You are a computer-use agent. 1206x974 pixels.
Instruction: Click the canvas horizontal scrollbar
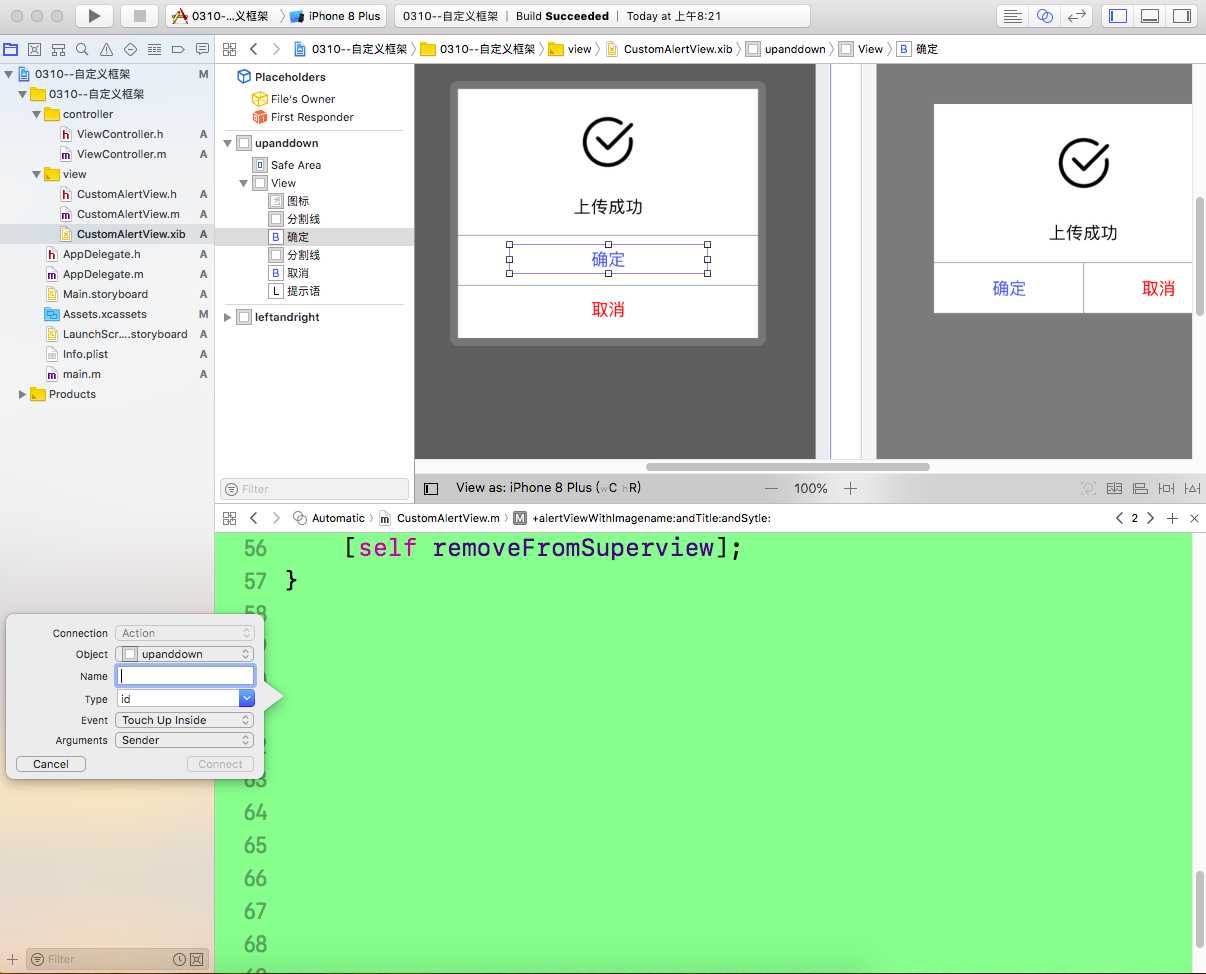(x=788, y=467)
